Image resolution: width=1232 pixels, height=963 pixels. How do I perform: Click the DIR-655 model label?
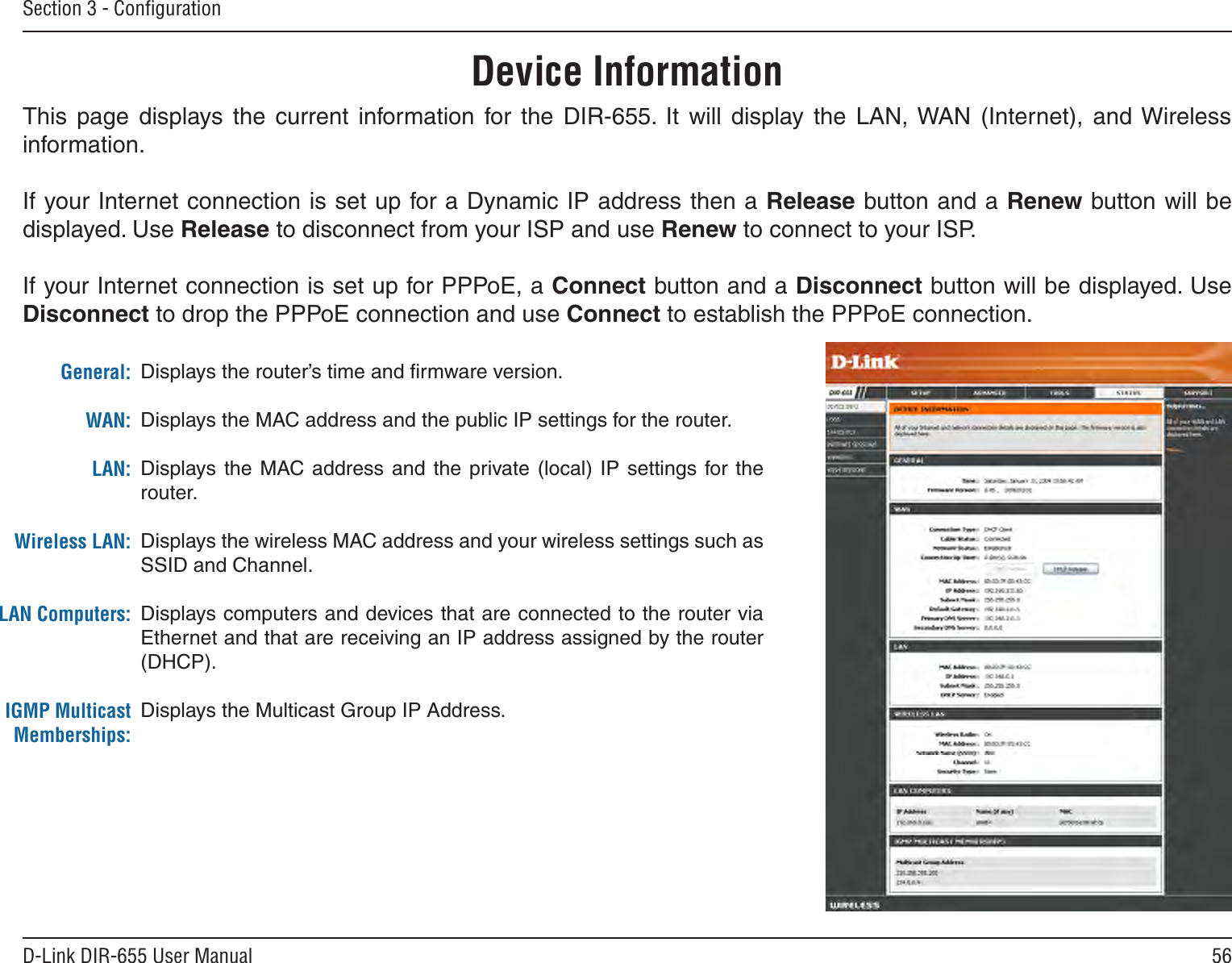click(x=841, y=393)
